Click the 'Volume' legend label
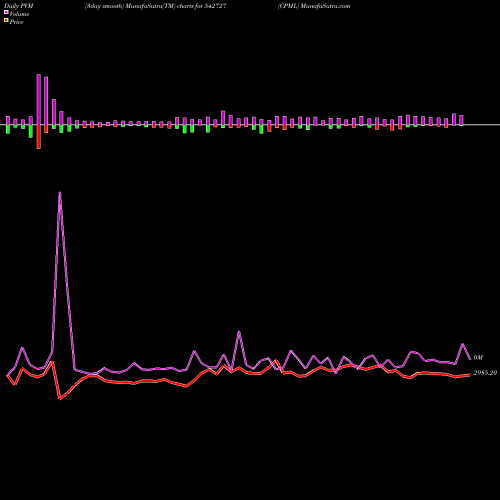The image size is (500, 500). point(19,14)
